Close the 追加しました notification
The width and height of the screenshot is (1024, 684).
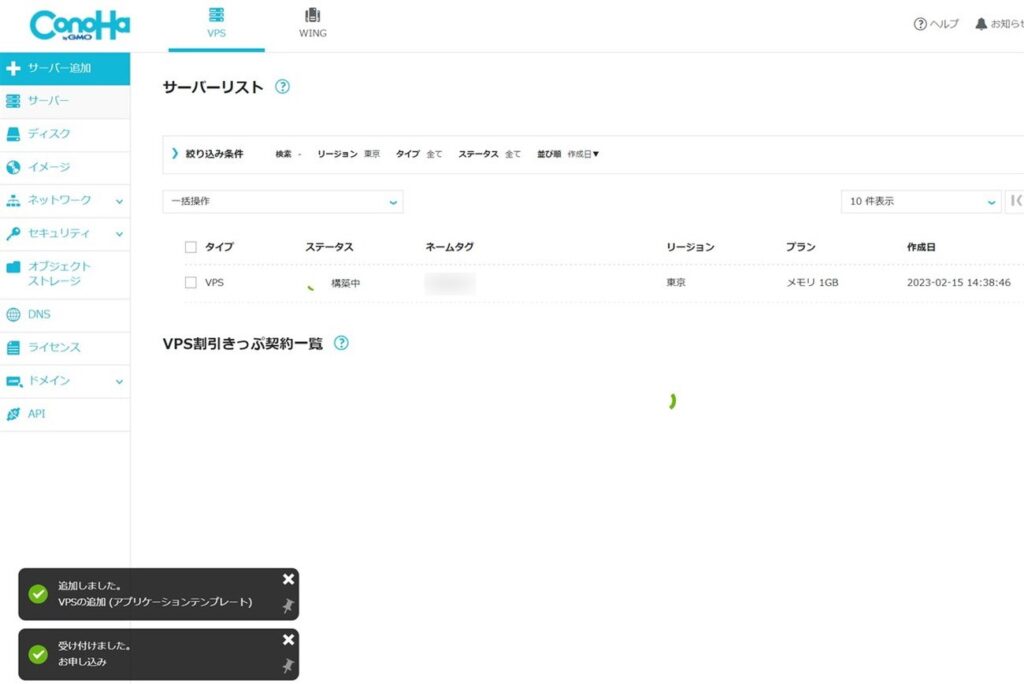click(x=288, y=579)
